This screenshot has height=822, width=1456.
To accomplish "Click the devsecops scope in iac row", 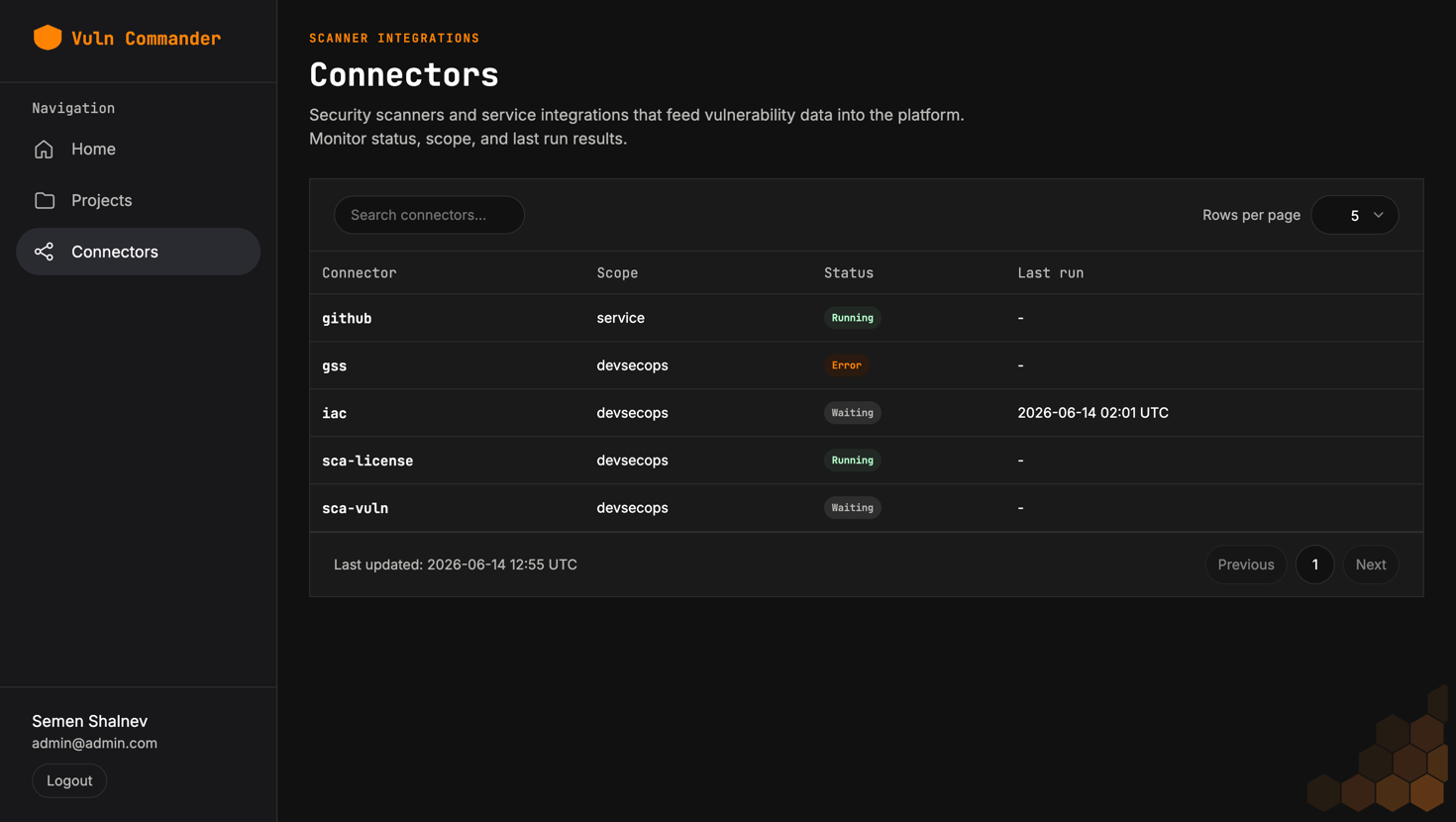I will point(632,413).
